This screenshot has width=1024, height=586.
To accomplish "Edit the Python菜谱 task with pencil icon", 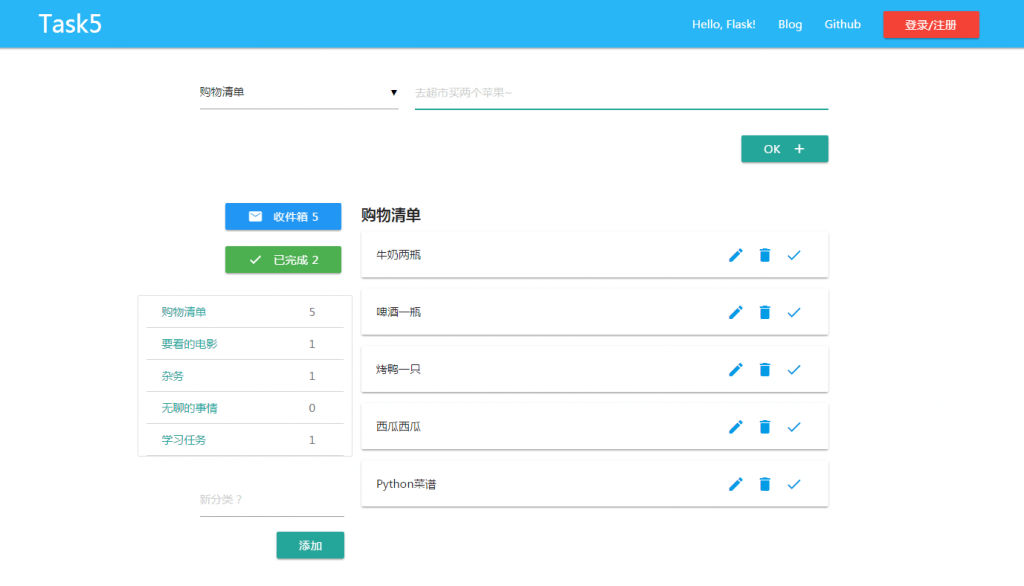I will [735, 484].
